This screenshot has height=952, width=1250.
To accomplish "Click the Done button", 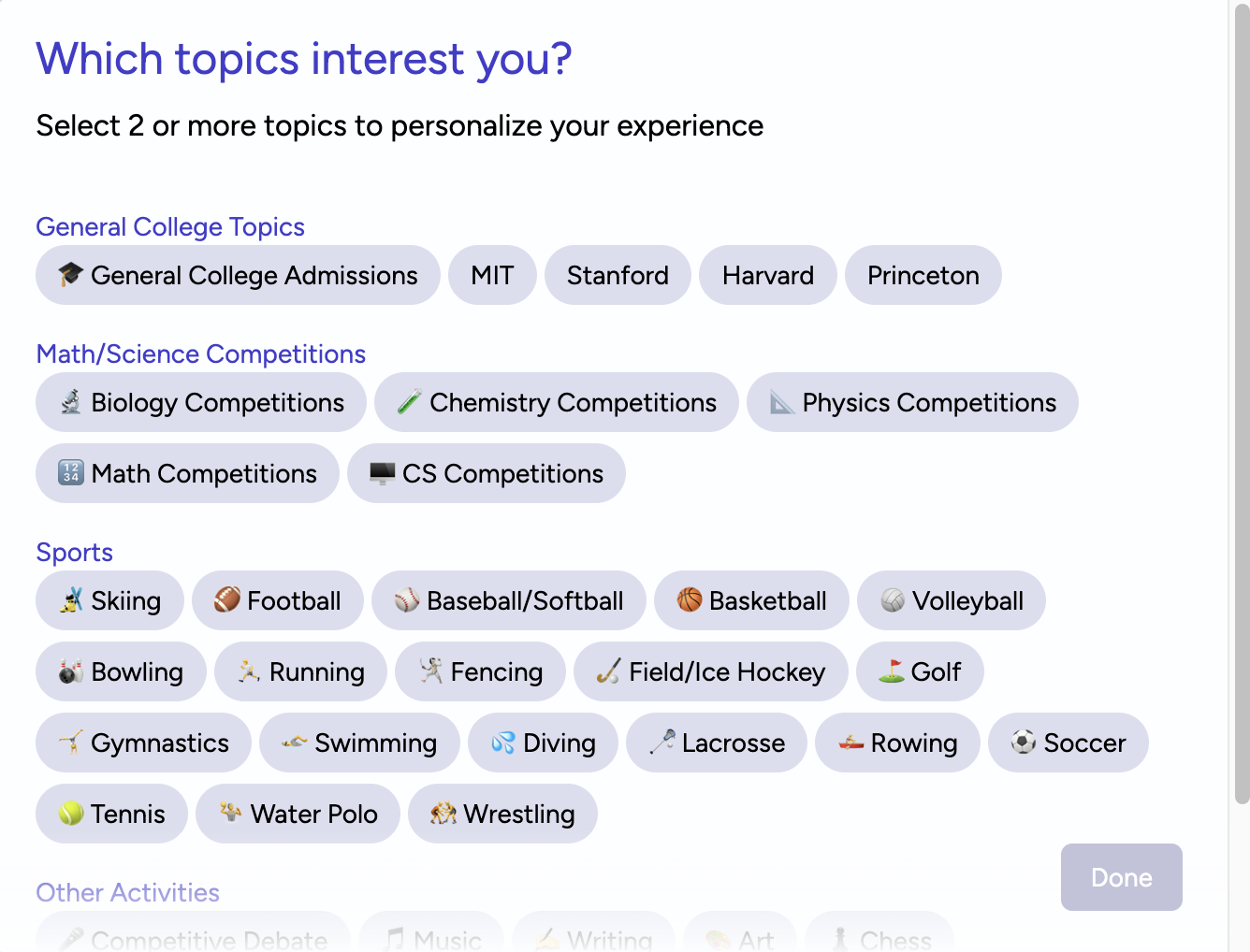I will tap(1122, 877).
